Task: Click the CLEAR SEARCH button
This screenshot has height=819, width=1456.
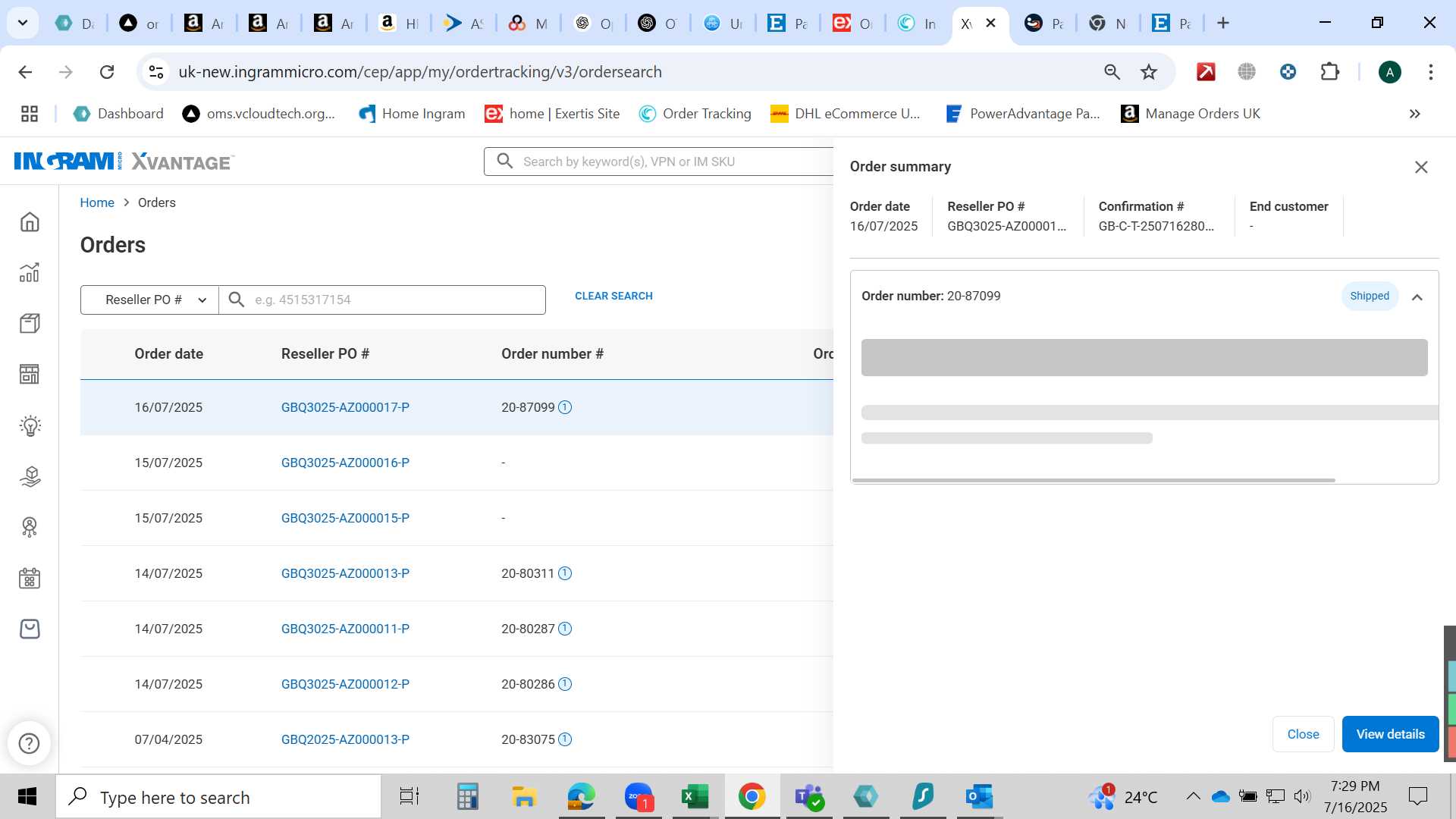Action: [x=613, y=296]
